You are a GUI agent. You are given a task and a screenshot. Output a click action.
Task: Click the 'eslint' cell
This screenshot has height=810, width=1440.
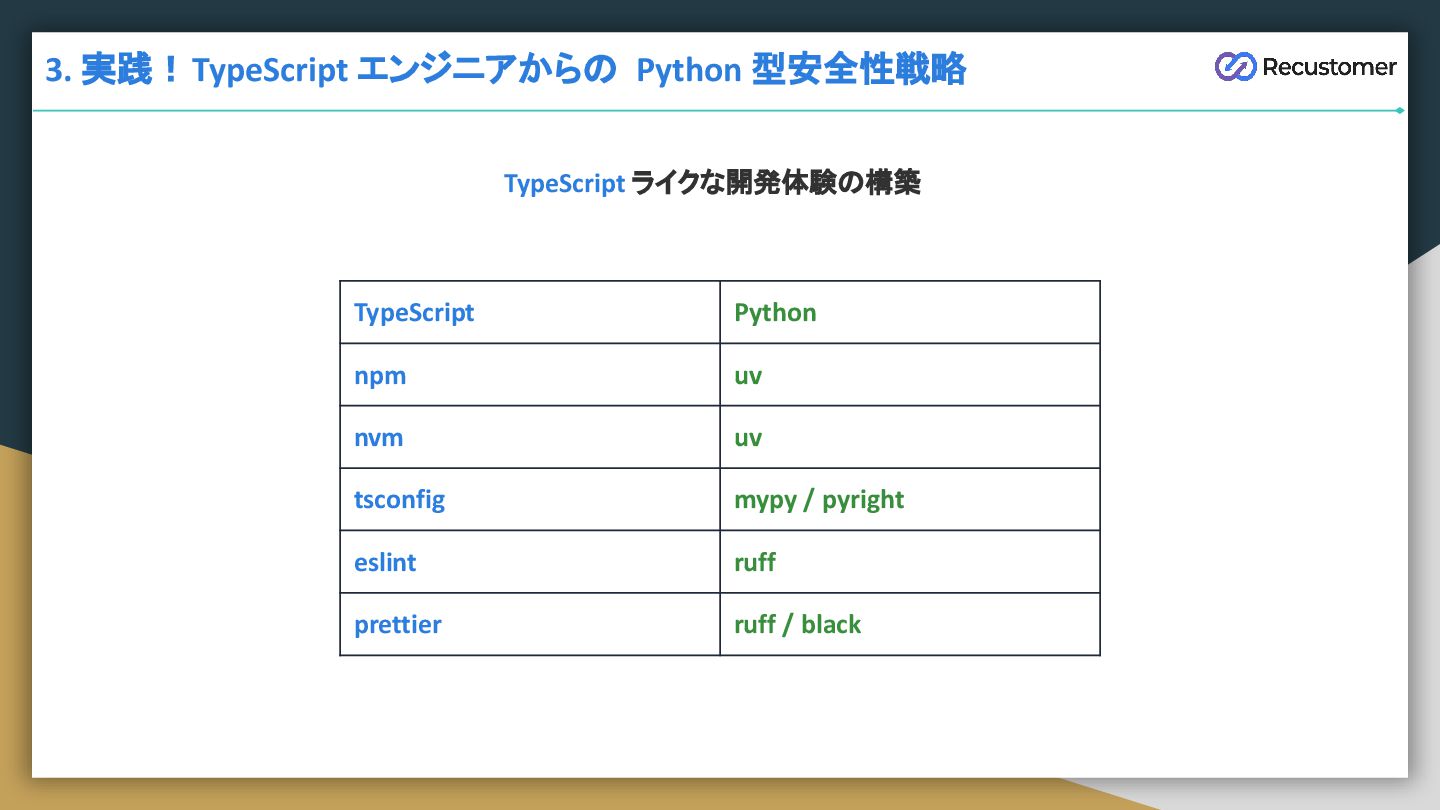530,562
